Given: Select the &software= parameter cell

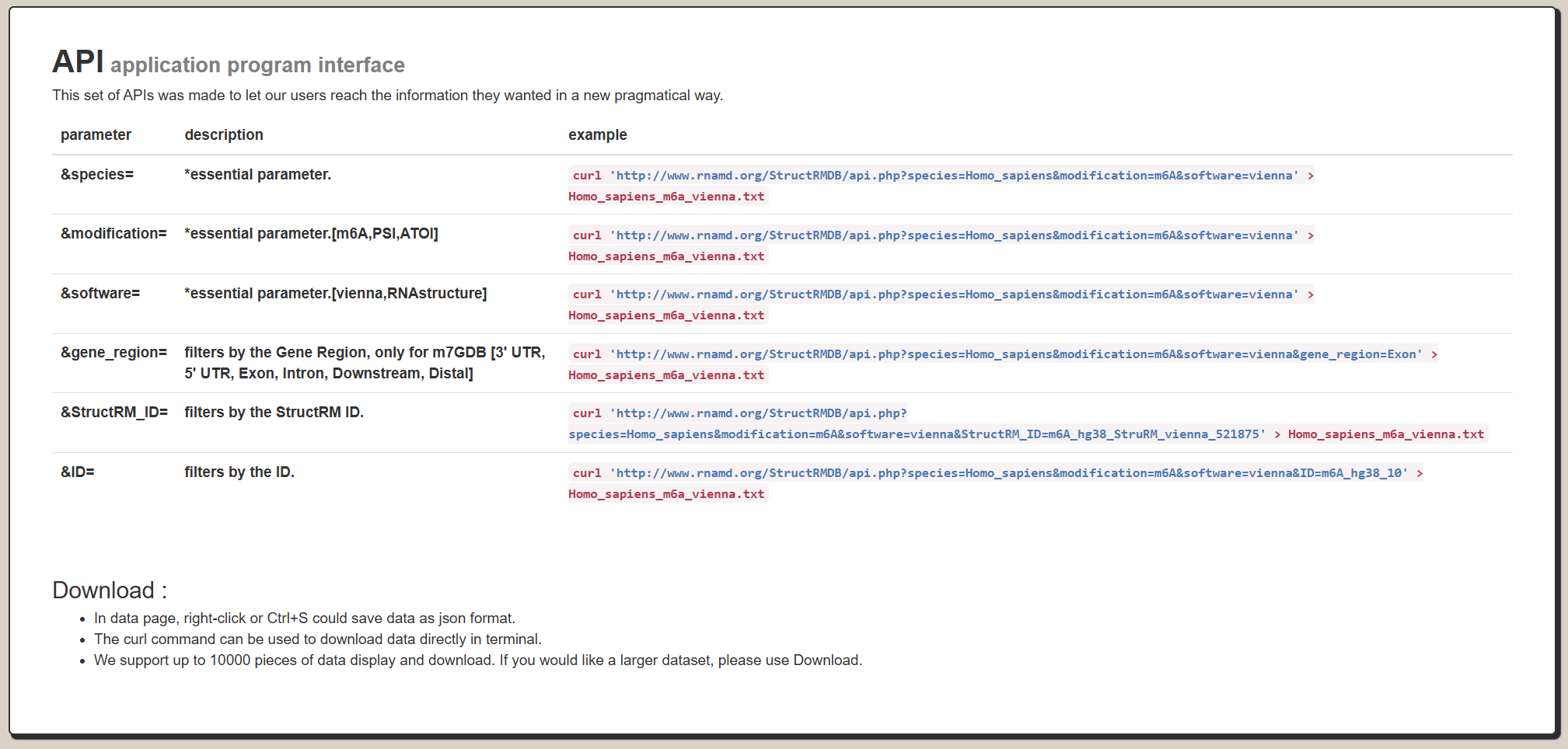Looking at the screenshot, I should pos(100,294).
